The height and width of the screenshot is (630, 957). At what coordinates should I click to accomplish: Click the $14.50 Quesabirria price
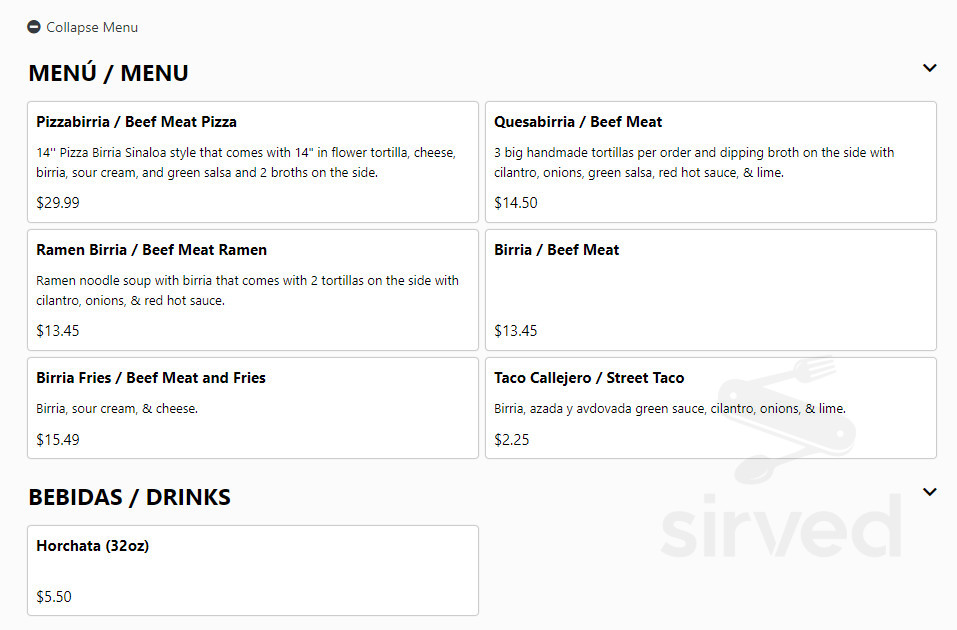515,203
